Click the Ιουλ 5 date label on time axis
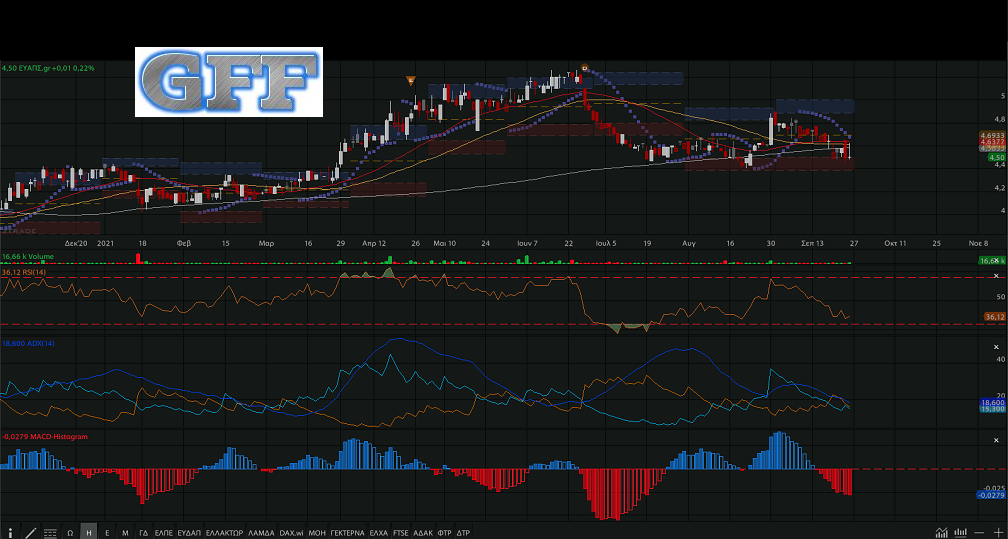 pos(606,244)
